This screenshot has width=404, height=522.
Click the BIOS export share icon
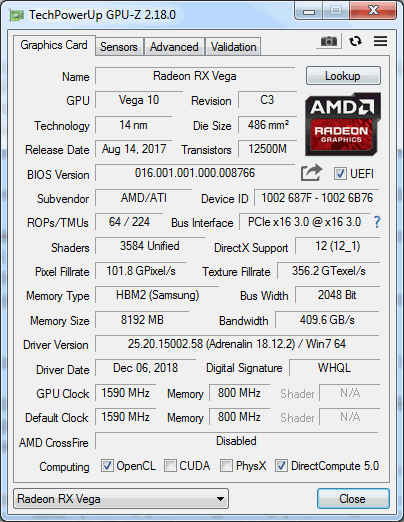311,173
